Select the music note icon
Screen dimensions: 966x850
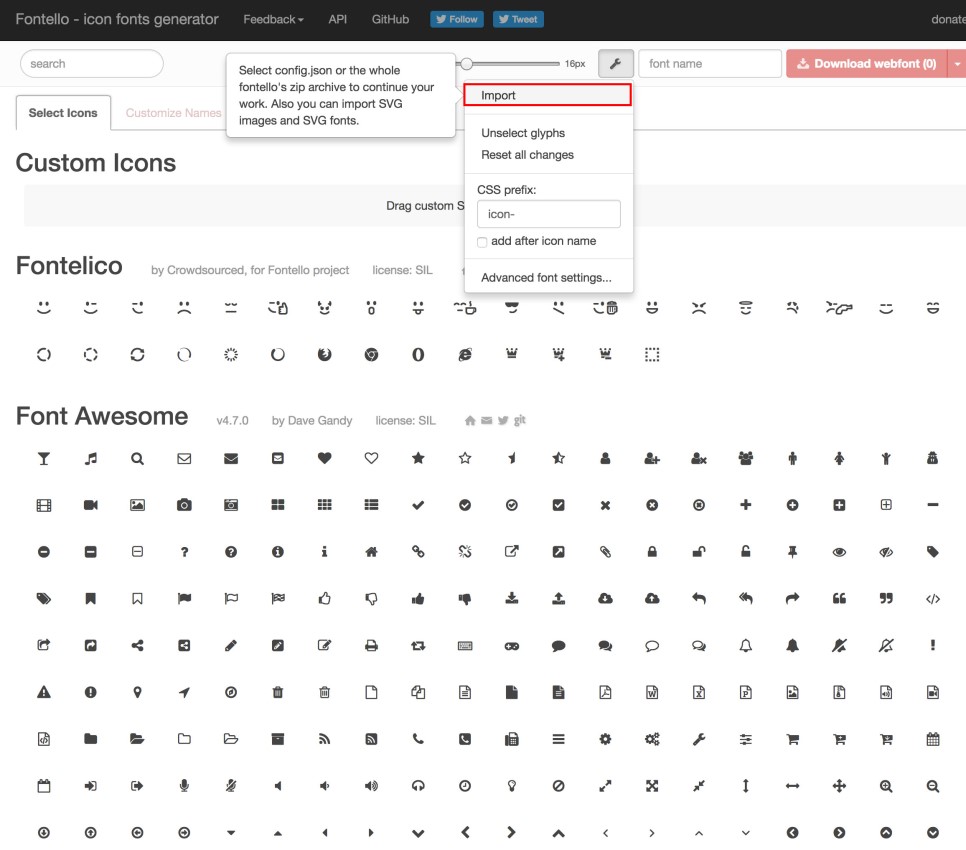click(x=91, y=458)
